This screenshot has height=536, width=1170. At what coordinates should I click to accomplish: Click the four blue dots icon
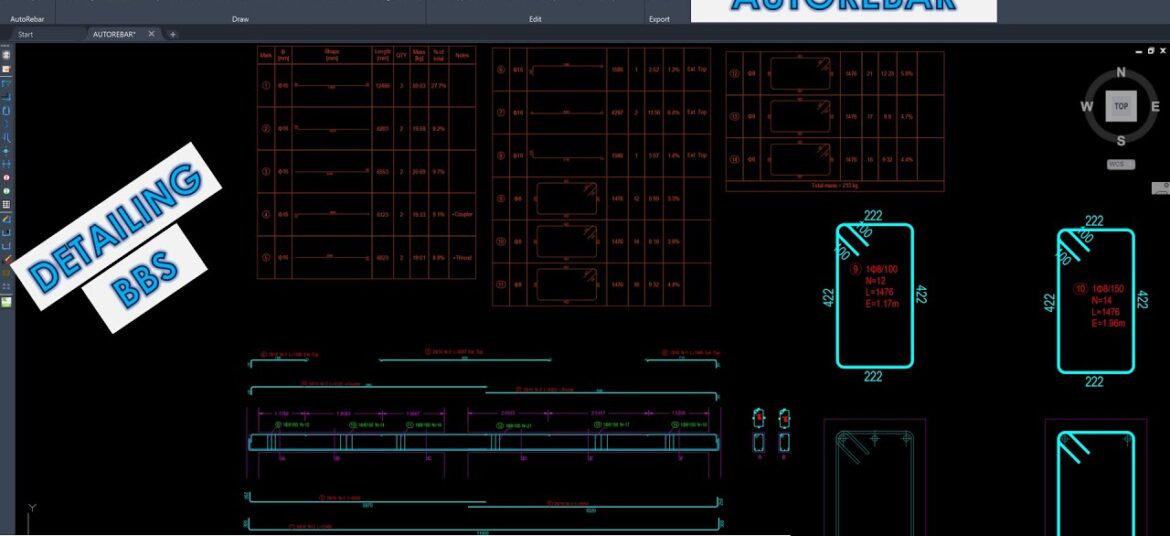(7, 286)
